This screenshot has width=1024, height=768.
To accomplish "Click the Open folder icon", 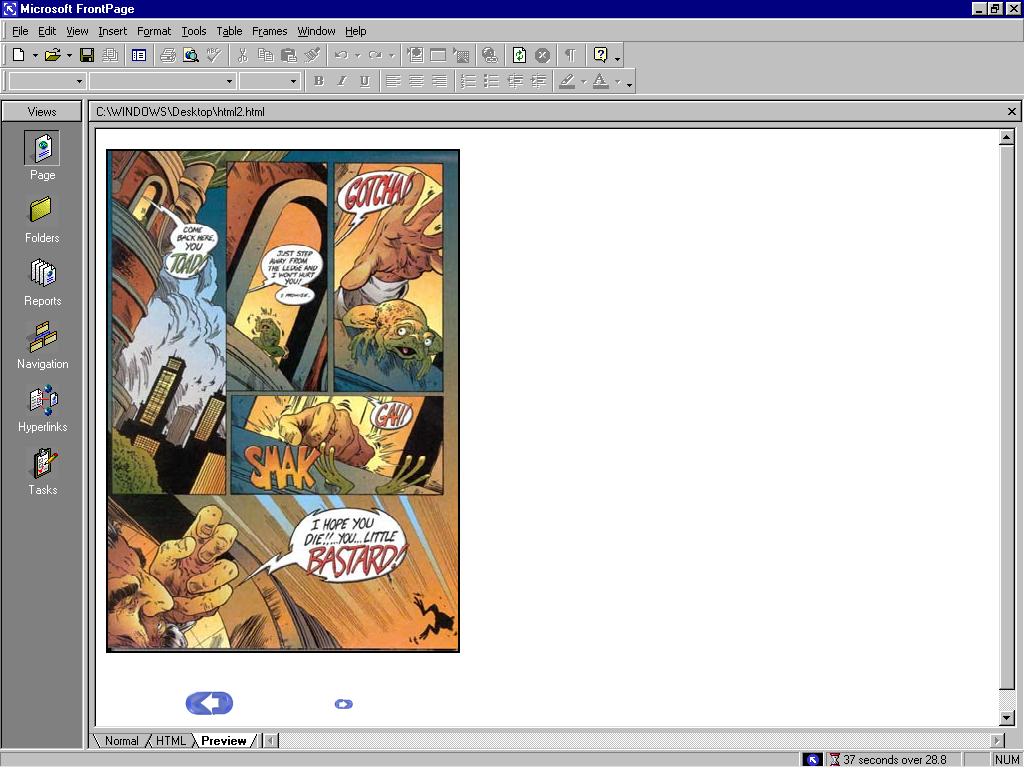I will pos(53,56).
